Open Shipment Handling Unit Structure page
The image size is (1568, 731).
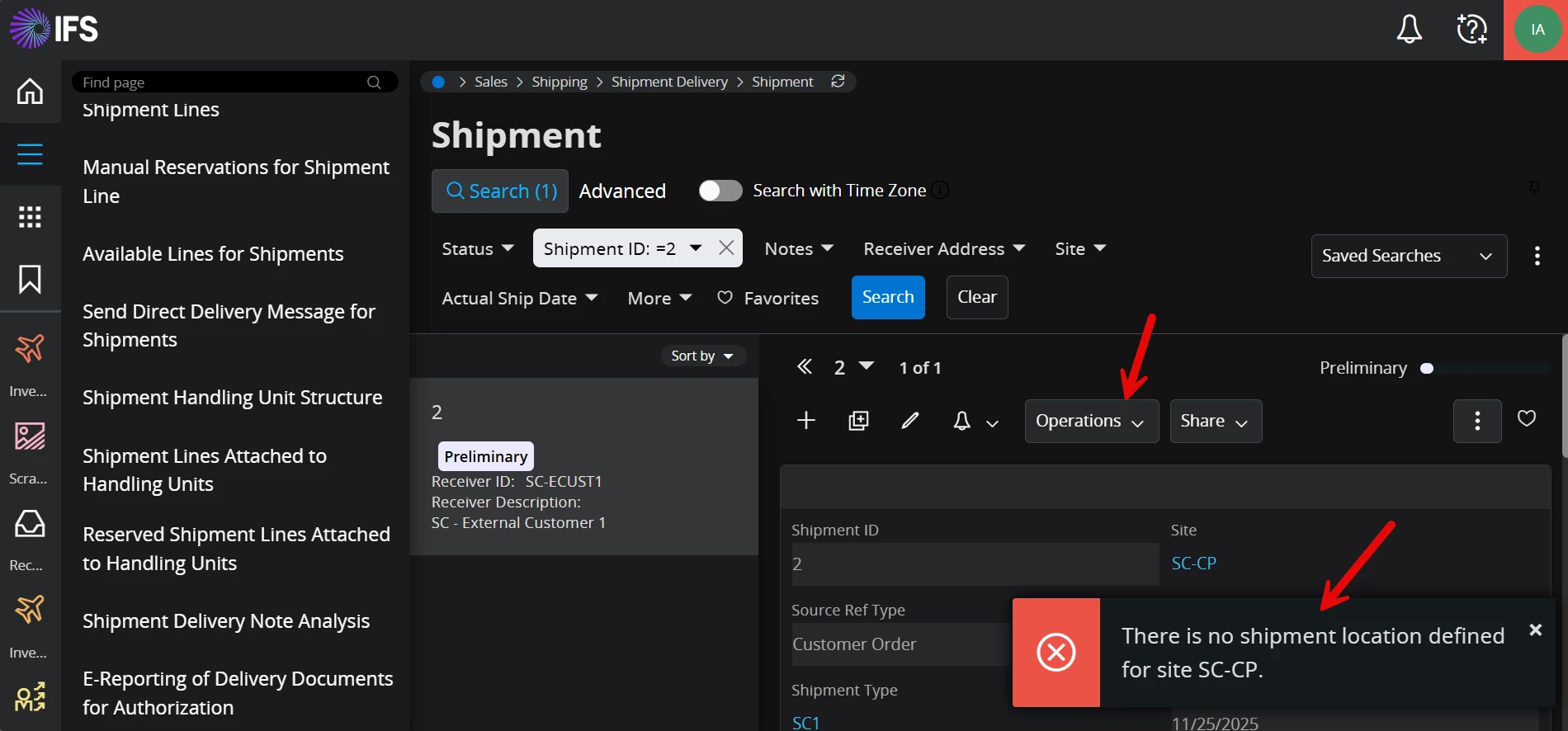[233, 397]
